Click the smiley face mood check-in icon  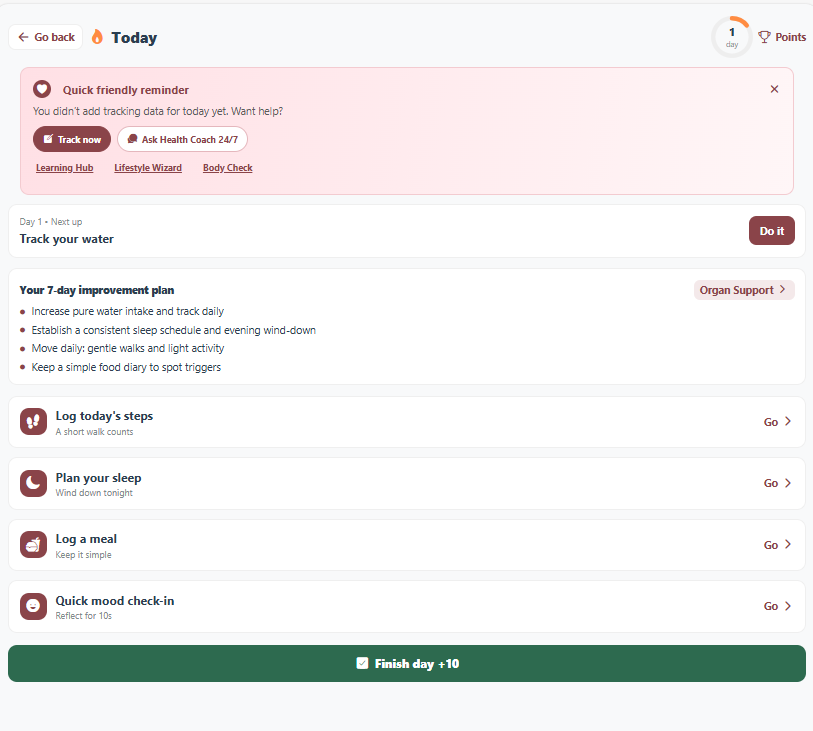(x=34, y=607)
